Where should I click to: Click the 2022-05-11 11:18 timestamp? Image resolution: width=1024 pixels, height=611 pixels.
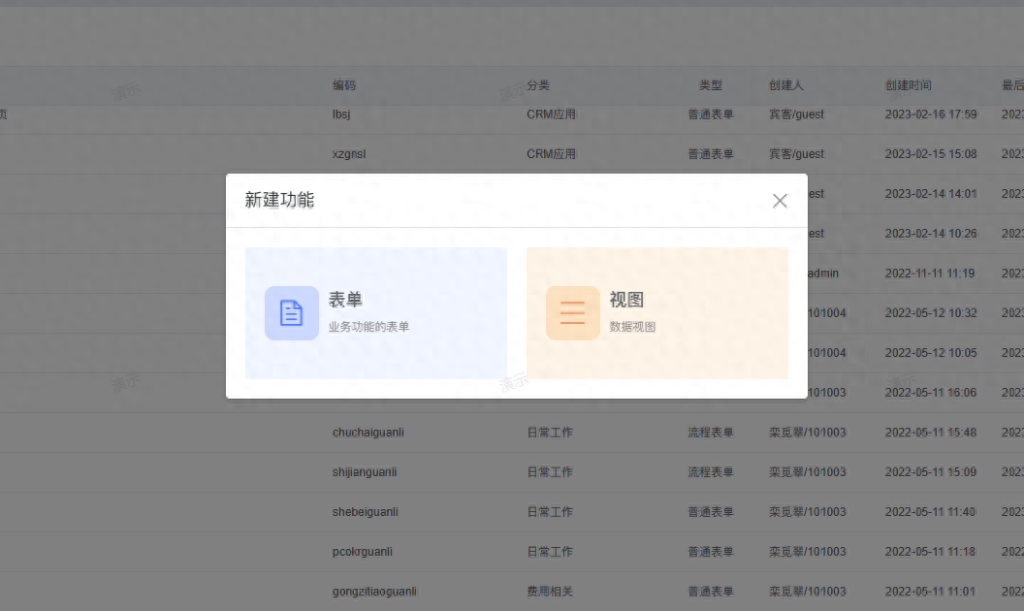(931, 552)
